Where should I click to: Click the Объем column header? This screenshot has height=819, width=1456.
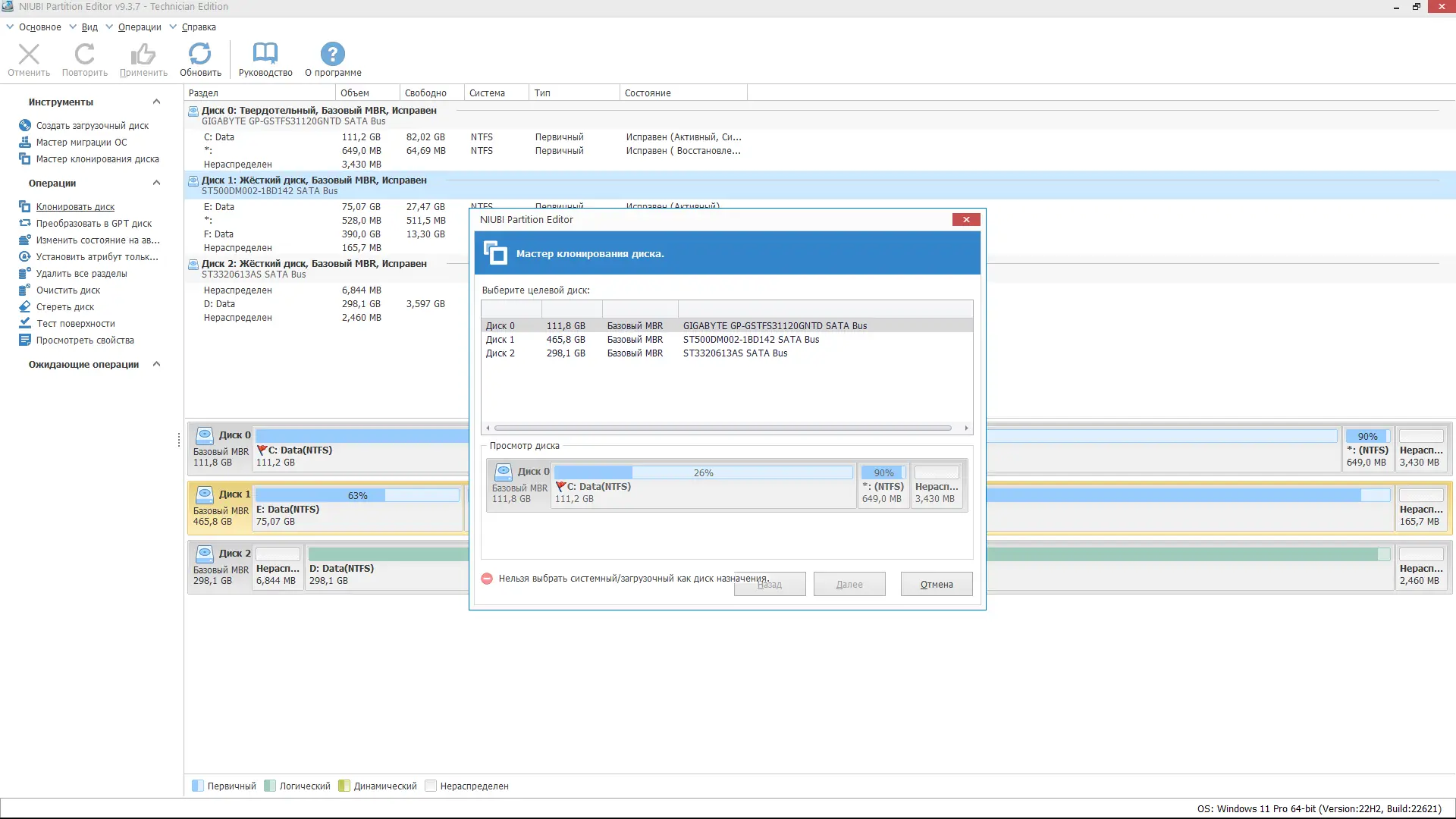(355, 93)
